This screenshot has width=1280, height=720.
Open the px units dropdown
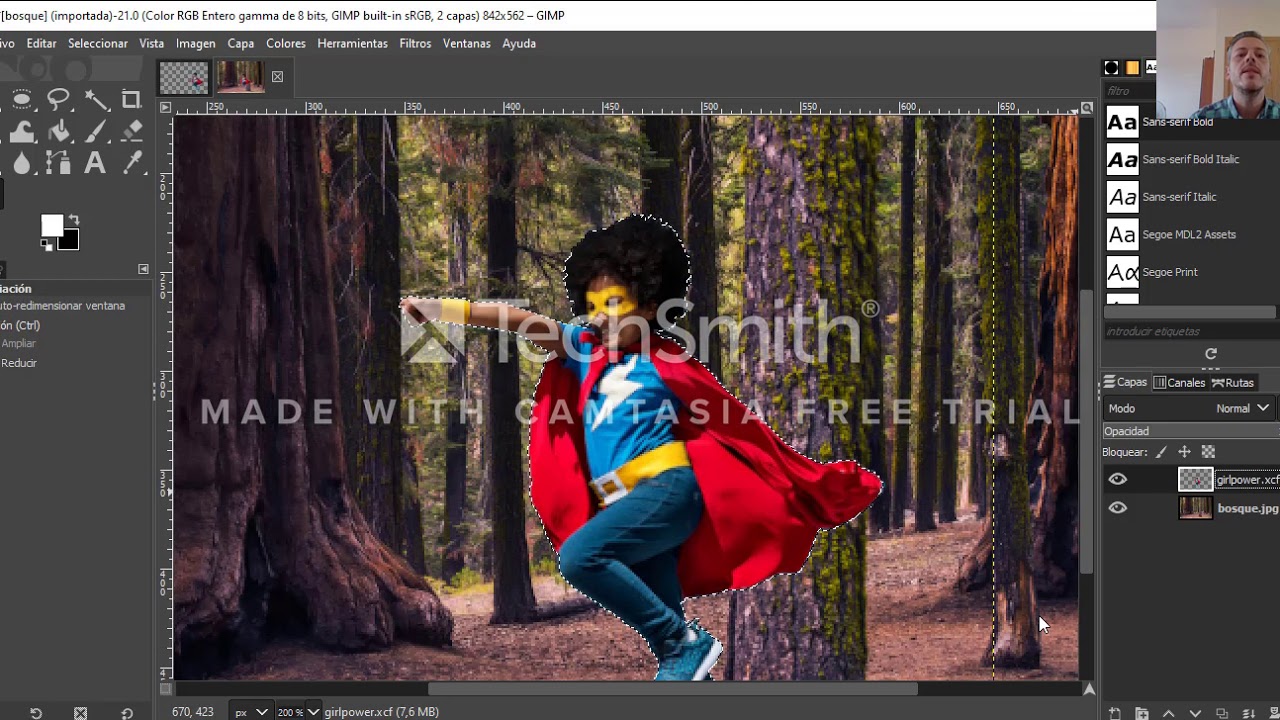pos(250,712)
